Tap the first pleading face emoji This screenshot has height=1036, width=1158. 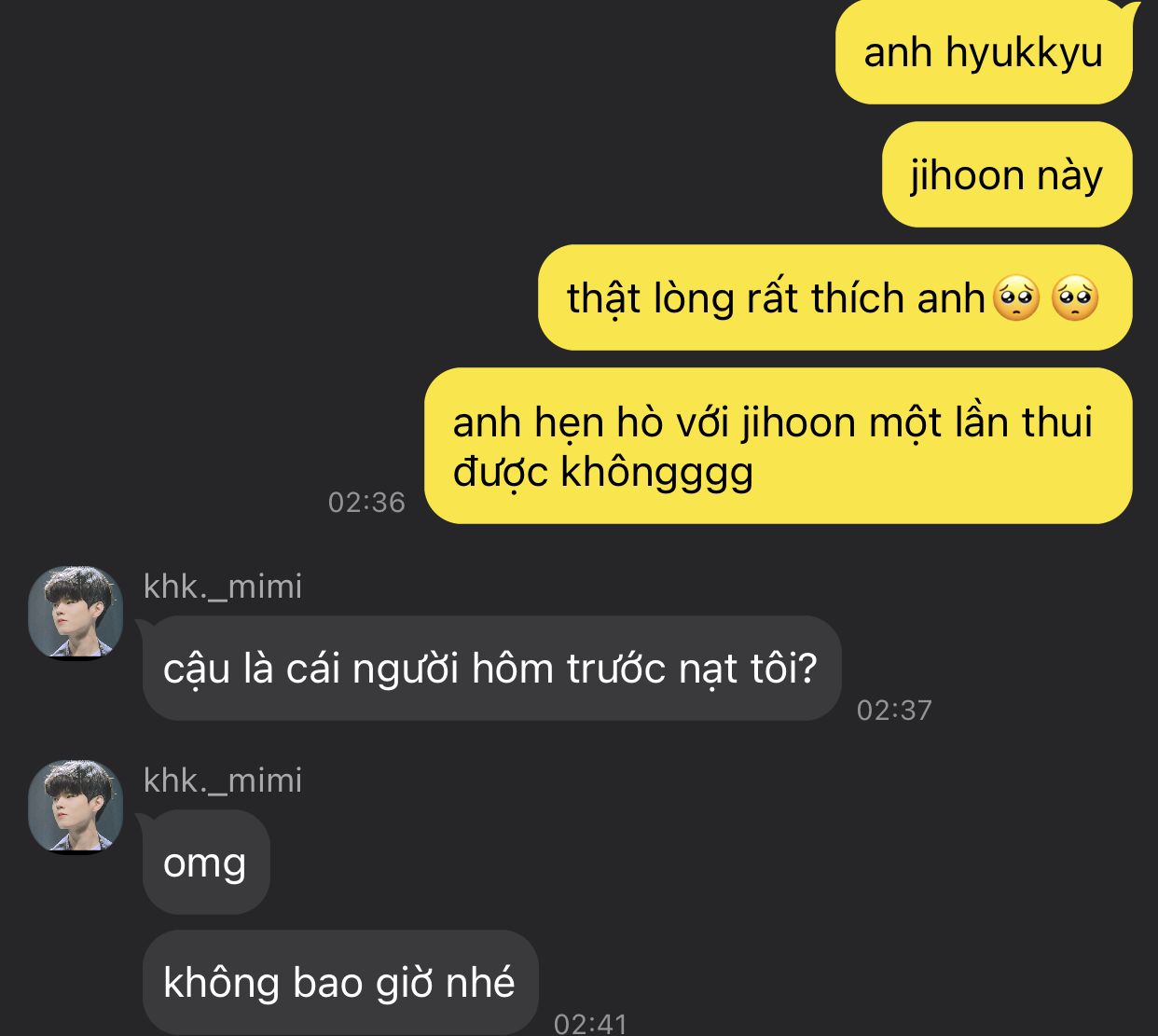[x=1017, y=299]
